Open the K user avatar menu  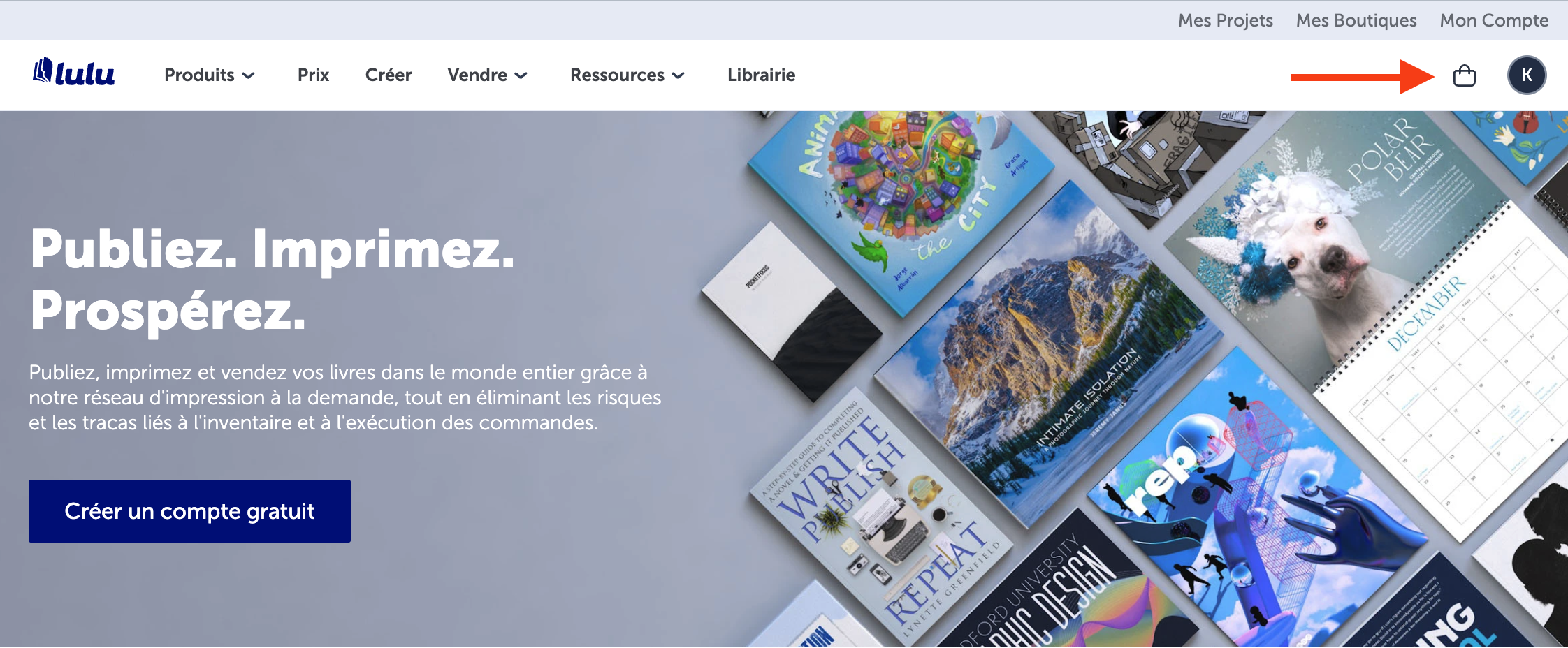point(1527,75)
